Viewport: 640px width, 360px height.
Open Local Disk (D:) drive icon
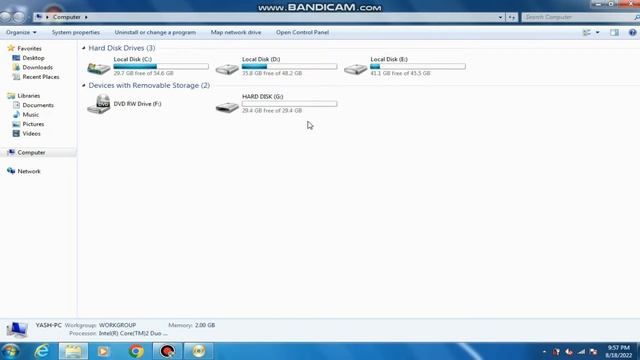click(x=227, y=69)
